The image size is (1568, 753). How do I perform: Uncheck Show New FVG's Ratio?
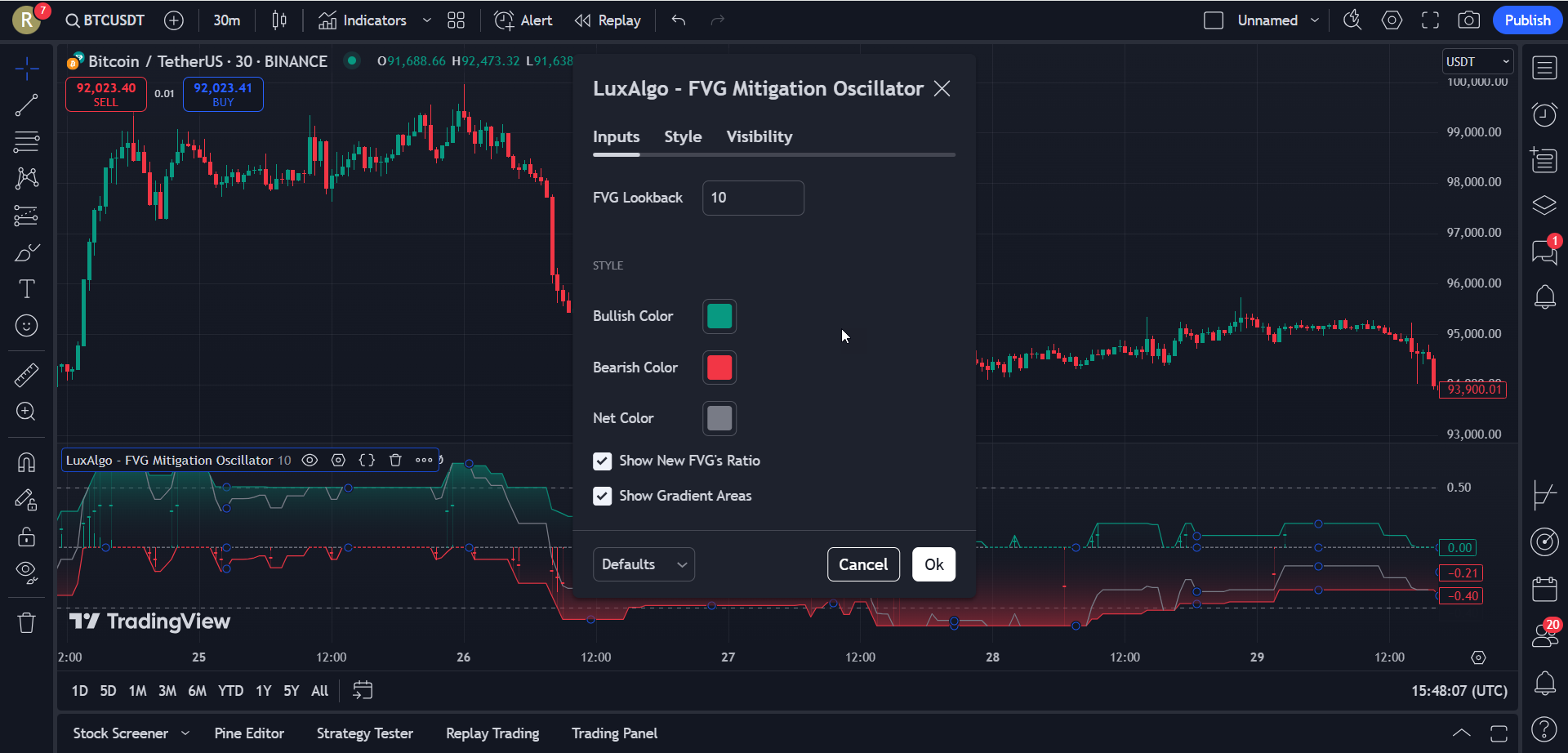coord(602,461)
